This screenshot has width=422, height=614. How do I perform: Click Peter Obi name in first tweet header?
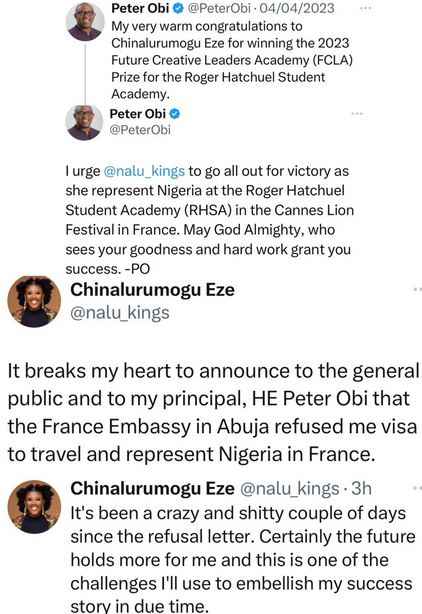tap(140, 8)
